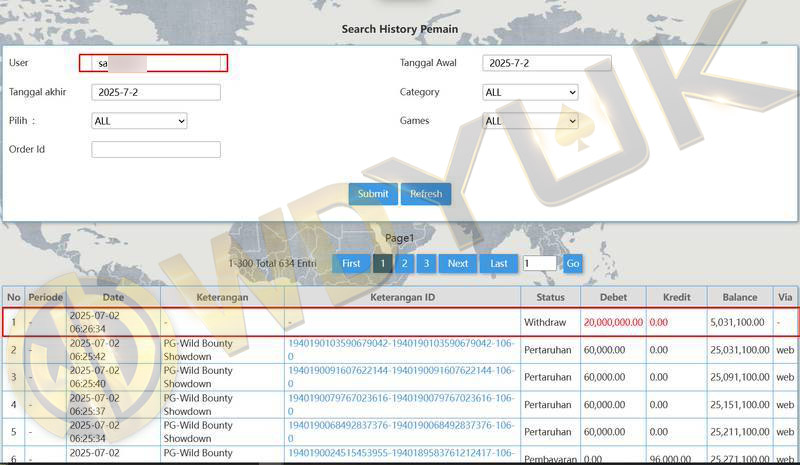
Task: Click balance value 25,091,100.00
Action: tap(740, 377)
